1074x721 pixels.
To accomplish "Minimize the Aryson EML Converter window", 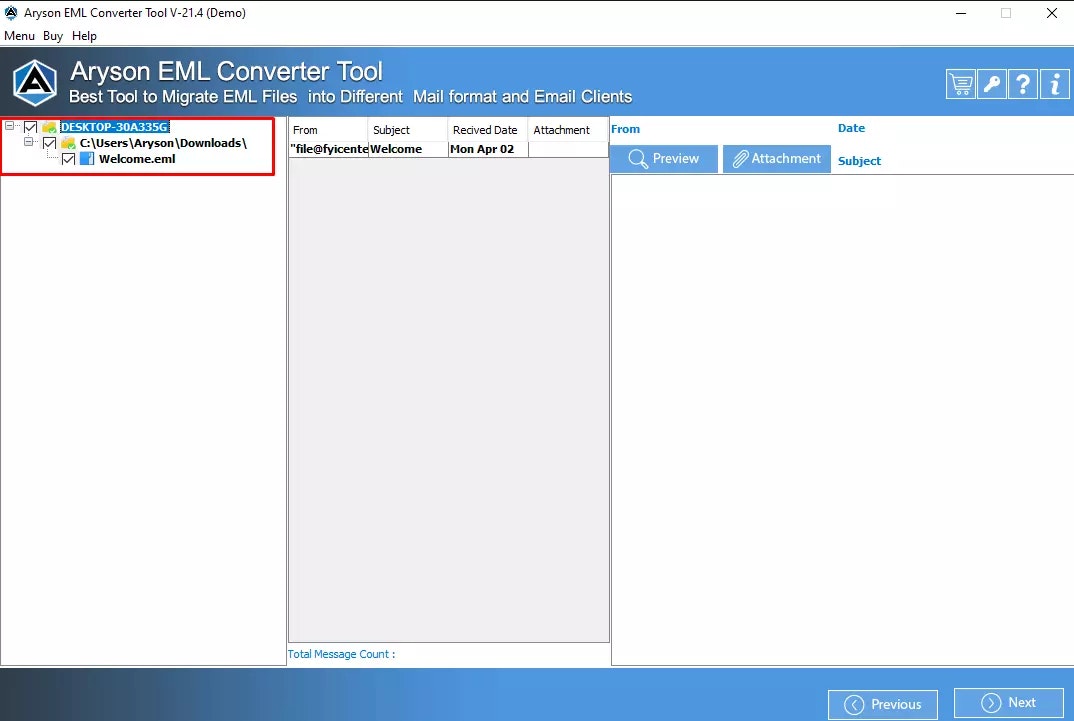I will (961, 13).
